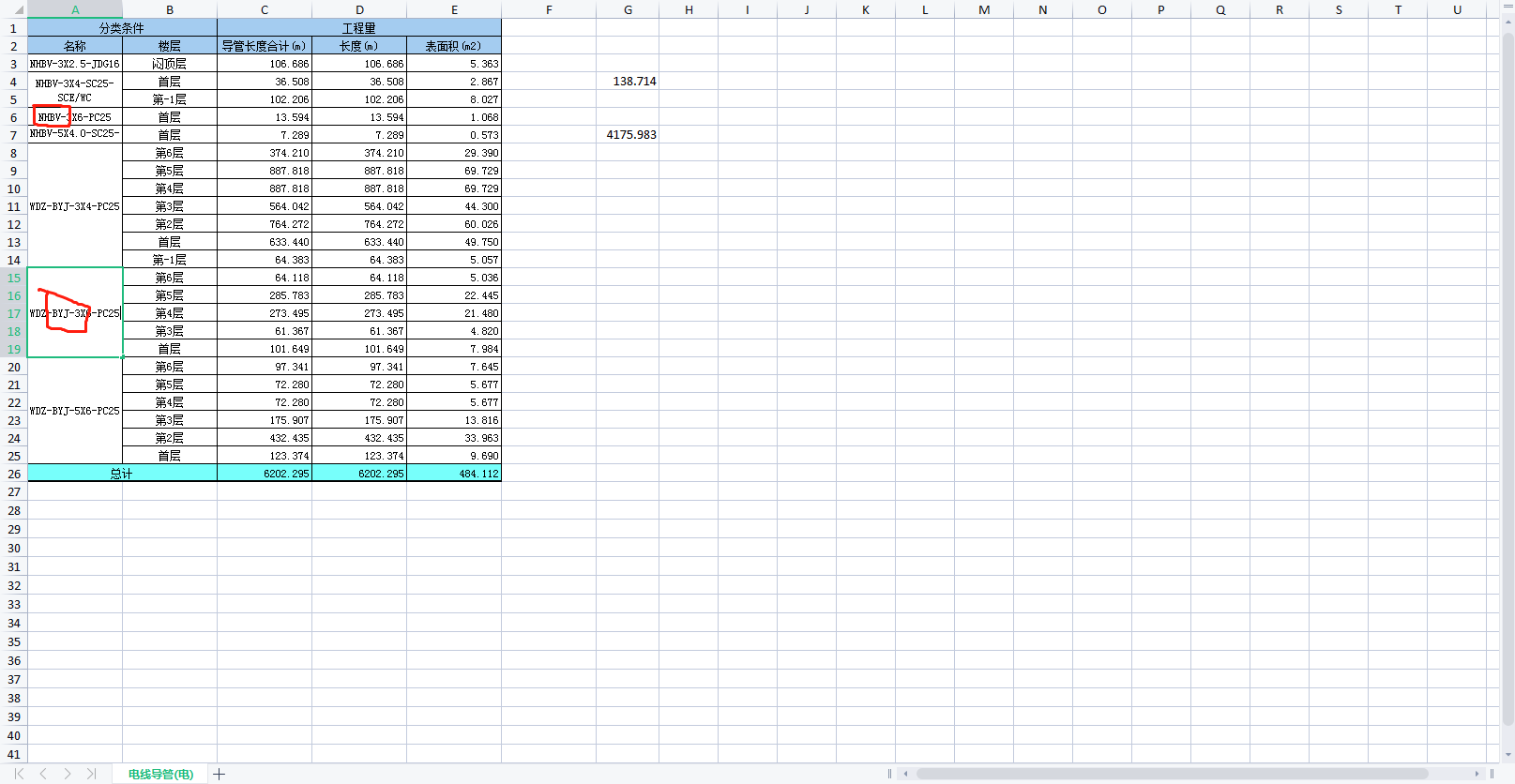The height and width of the screenshot is (784, 1515).
Task: Click the horizontal scrollbar track
Action: [x=1173, y=774]
